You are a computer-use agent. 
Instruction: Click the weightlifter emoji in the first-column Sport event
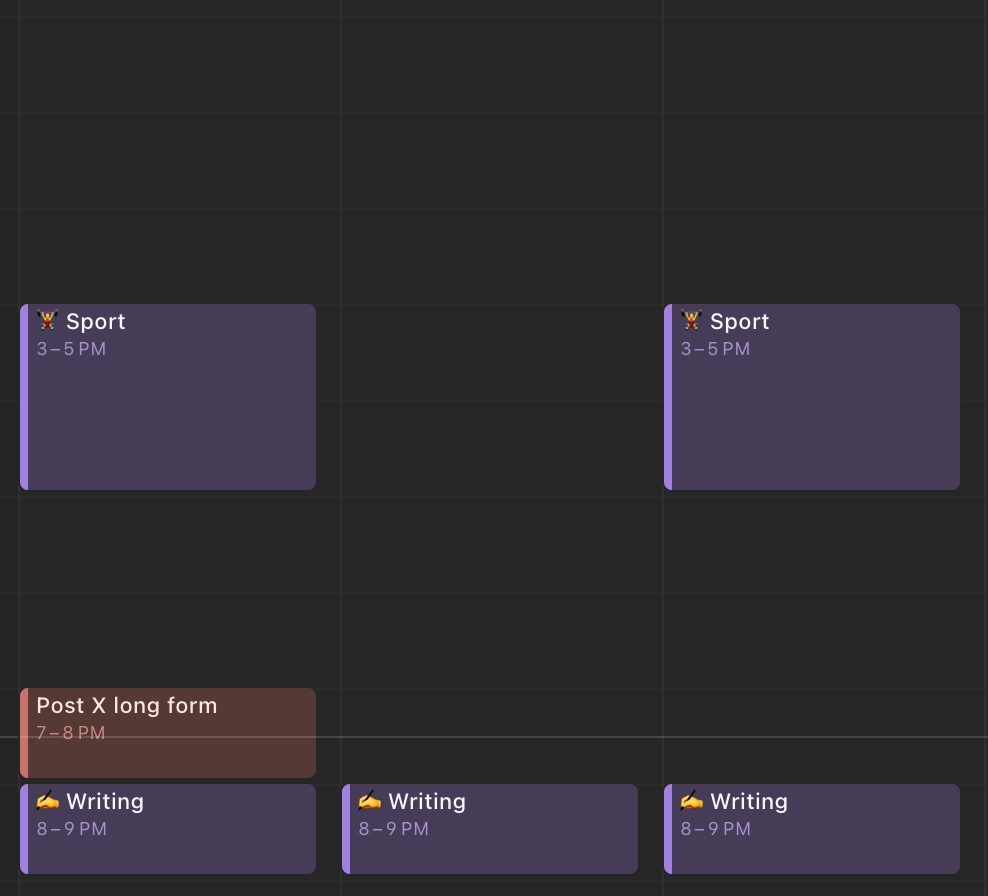pyautogui.click(x=47, y=321)
